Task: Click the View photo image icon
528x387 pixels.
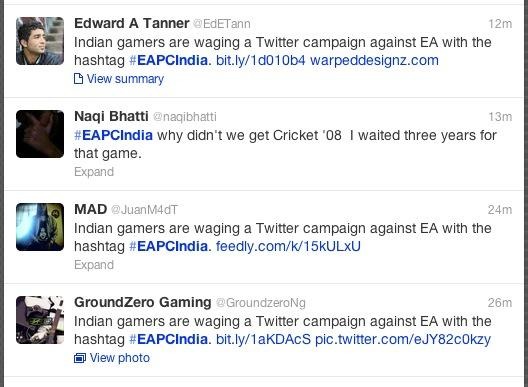Action: click(x=80, y=358)
